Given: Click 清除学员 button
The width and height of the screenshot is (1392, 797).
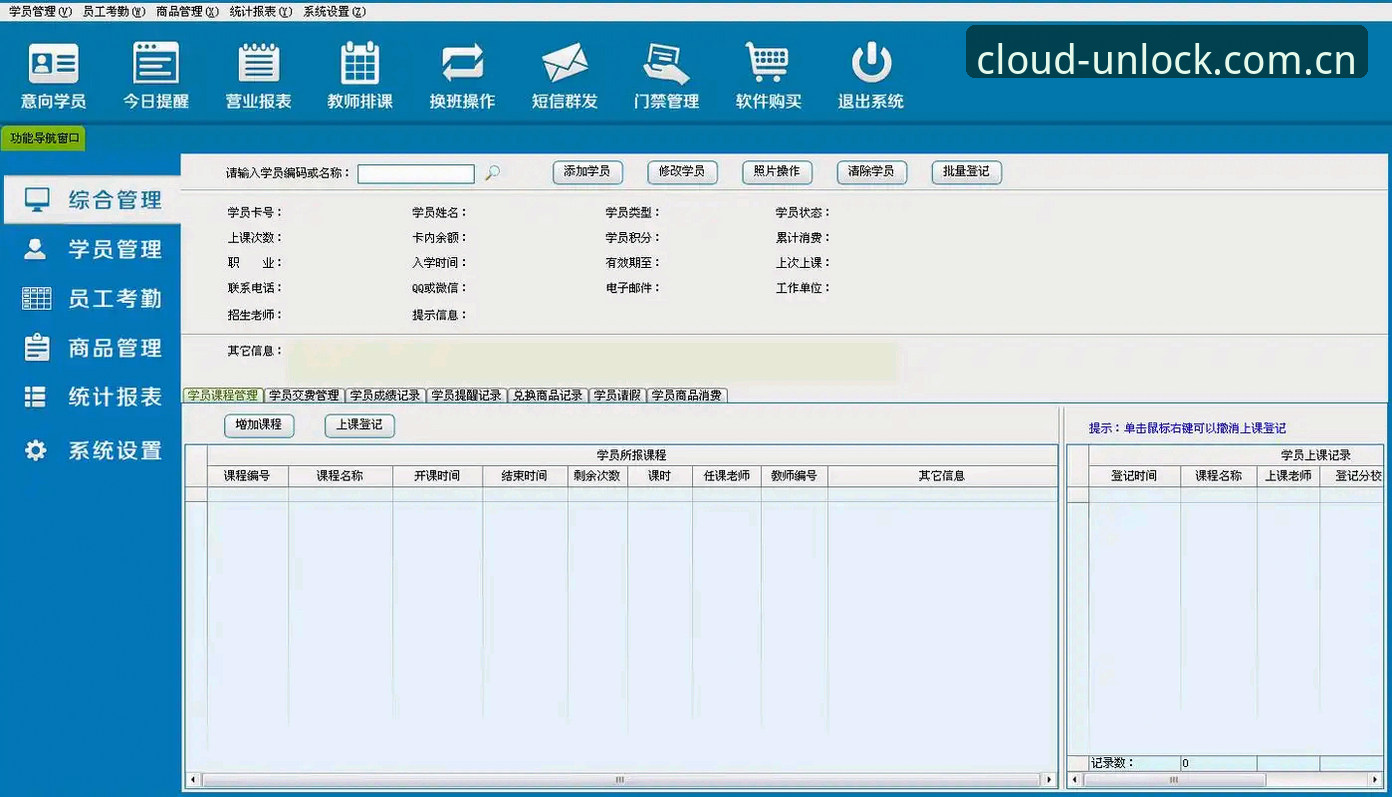Looking at the screenshot, I should 871,172.
